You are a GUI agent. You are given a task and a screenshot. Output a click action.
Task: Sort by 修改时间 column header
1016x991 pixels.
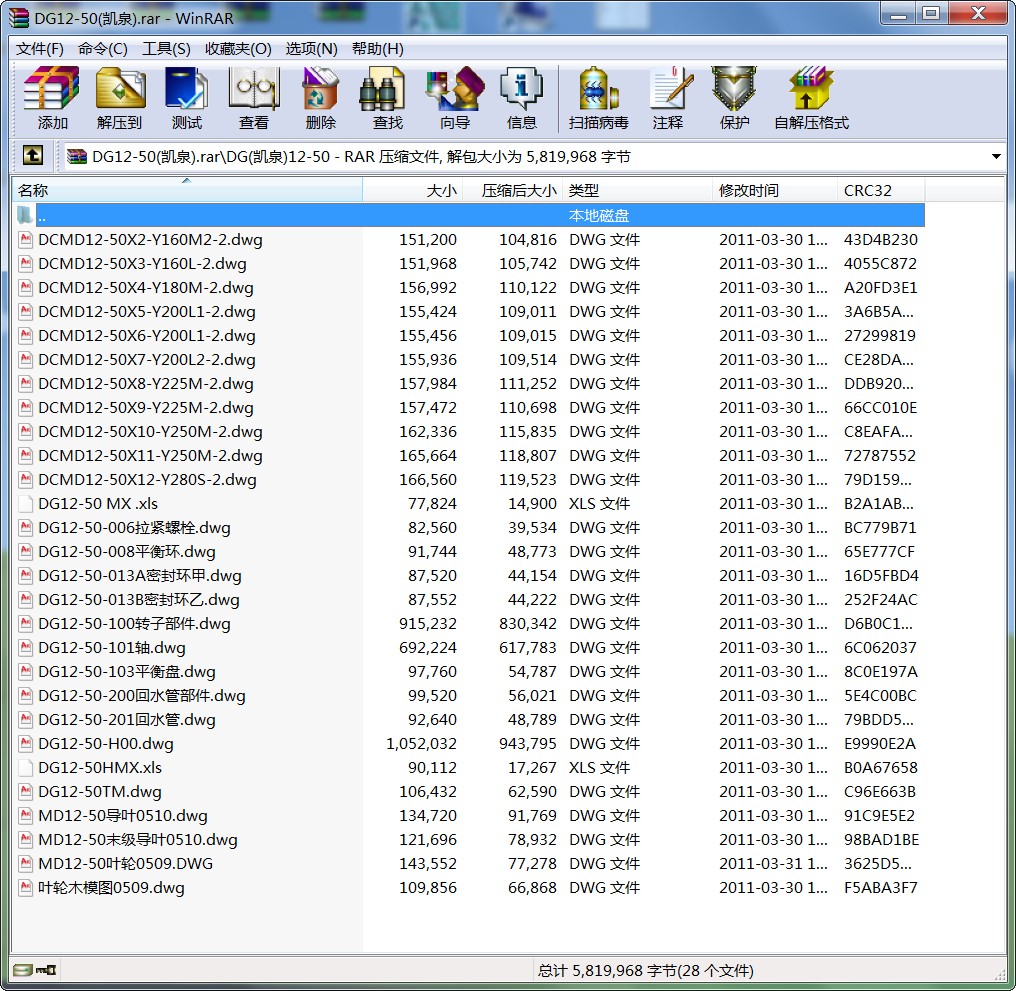coord(748,191)
